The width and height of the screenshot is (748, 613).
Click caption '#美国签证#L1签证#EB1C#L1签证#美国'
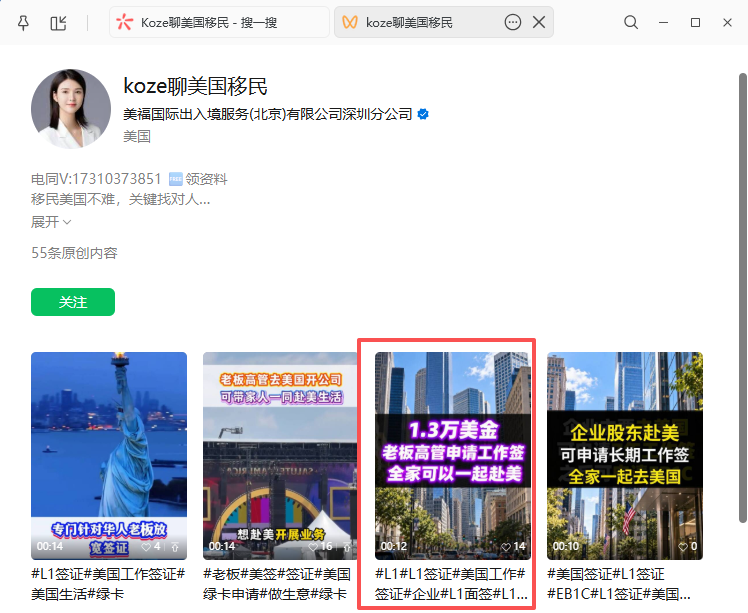click(619, 584)
